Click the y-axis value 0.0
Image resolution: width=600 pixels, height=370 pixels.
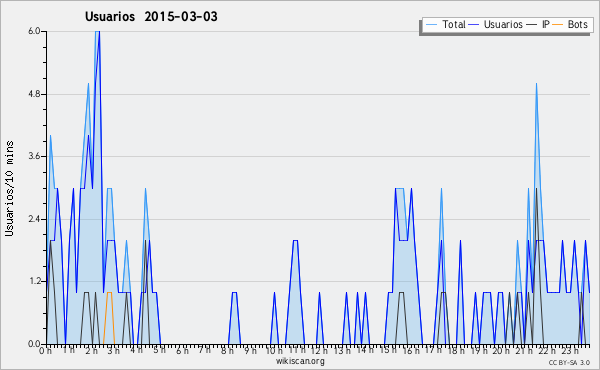coord(34,344)
